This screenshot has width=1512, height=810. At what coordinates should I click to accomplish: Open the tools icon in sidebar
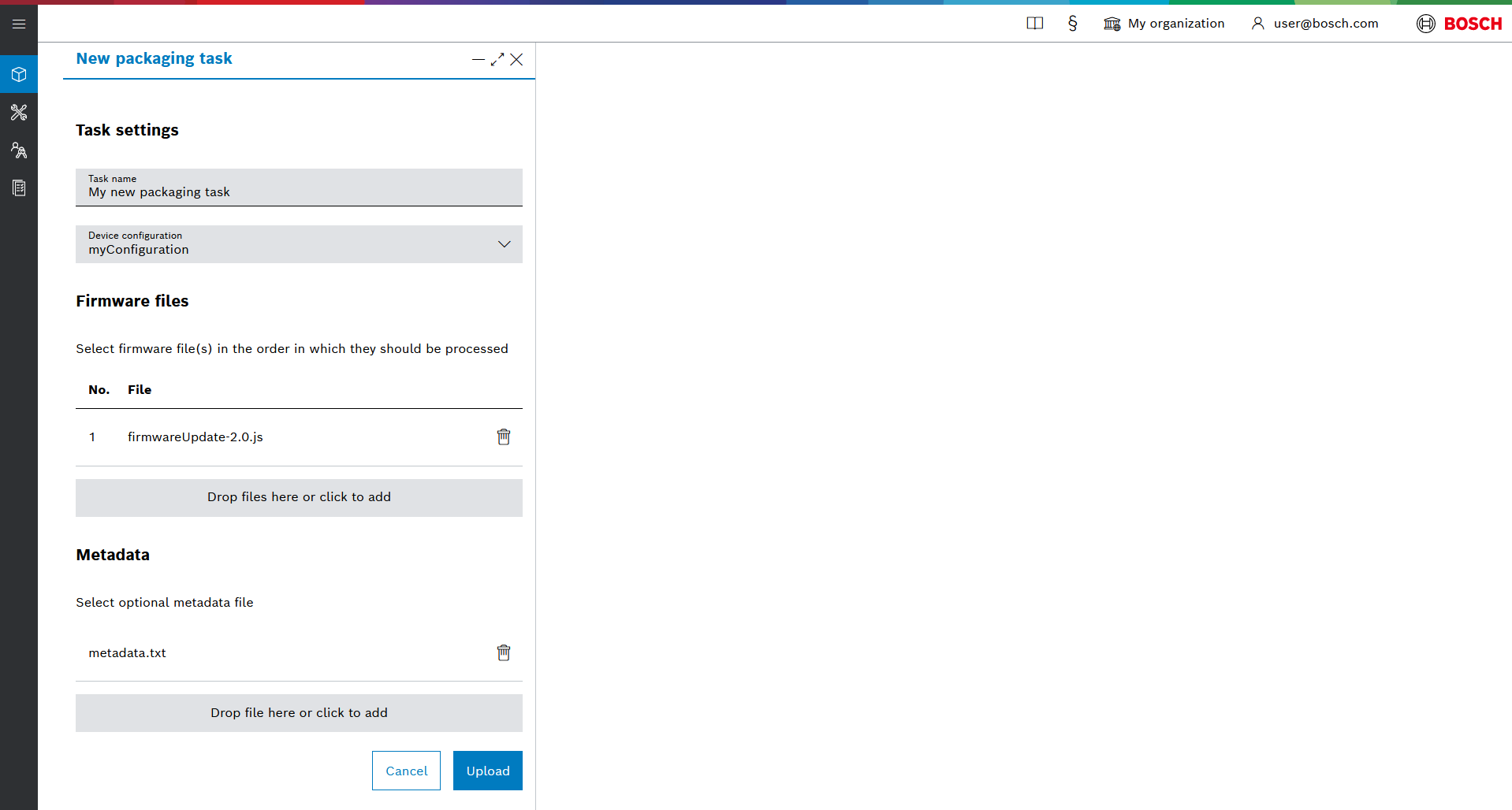[19, 113]
